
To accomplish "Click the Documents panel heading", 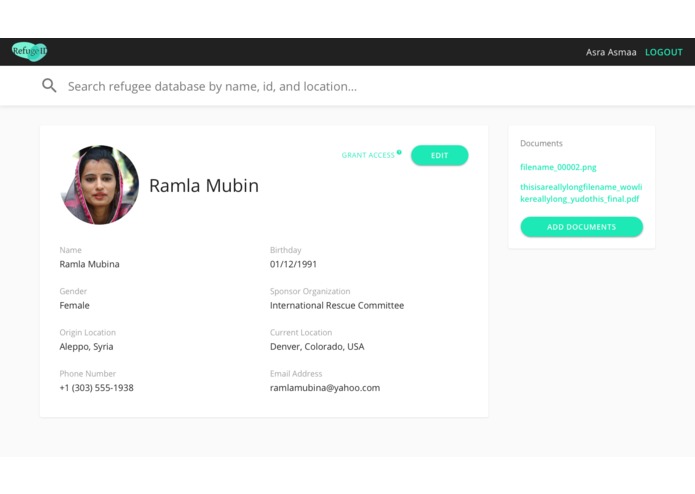I will [x=541, y=143].
